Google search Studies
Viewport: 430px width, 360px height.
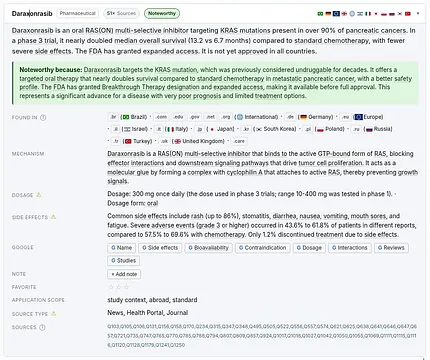[x=123, y=260]
